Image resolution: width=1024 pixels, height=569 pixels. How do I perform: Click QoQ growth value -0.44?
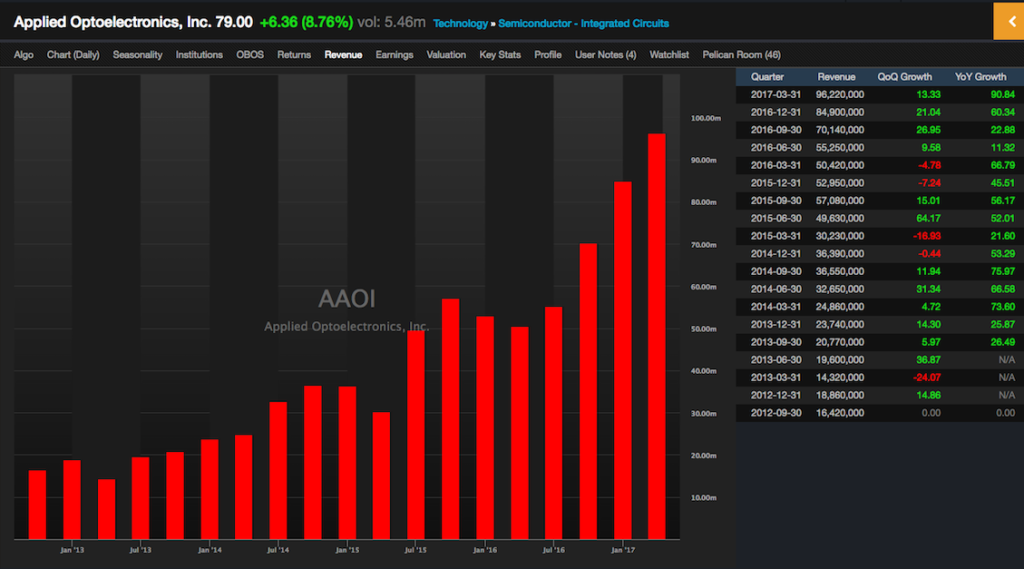(x=929, y=253)
